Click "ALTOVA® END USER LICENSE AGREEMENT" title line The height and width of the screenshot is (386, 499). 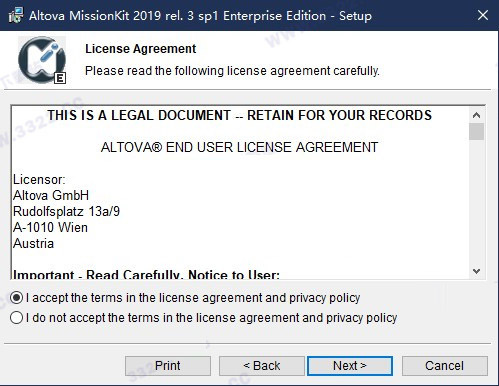(x=239, y=147)
